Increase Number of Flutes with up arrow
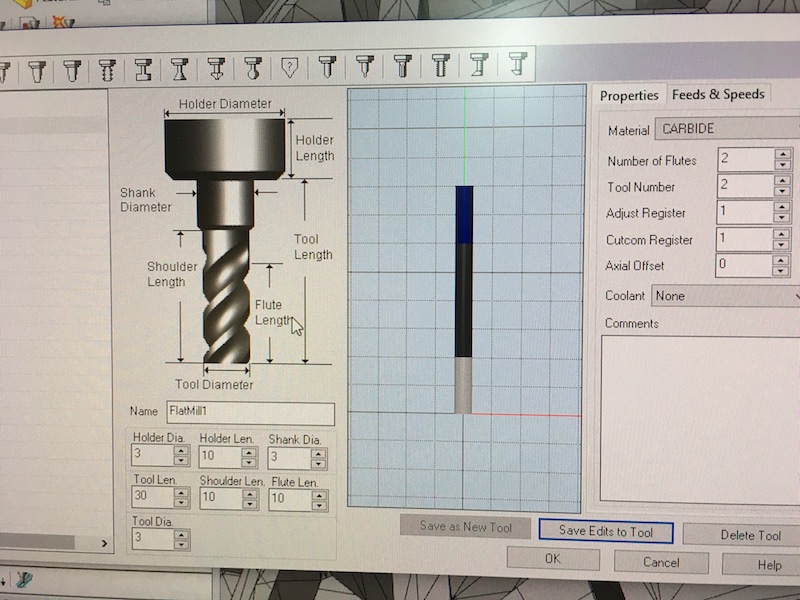800x600 pixels. click(x=783, y=154)
